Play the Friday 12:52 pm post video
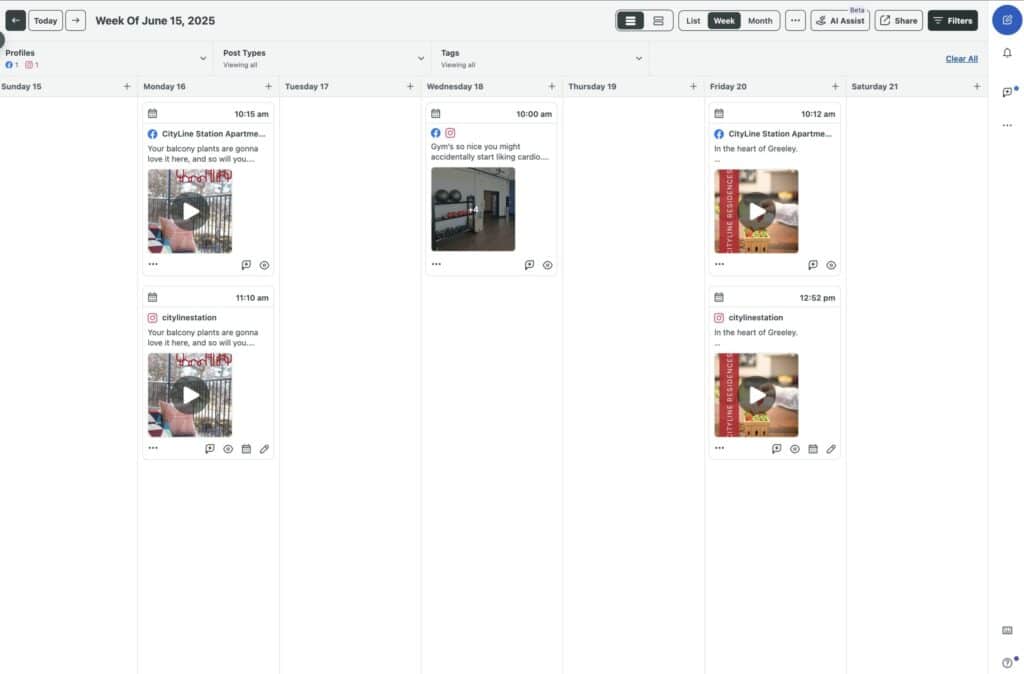The image size is (1024, 674). coord(756,395)
